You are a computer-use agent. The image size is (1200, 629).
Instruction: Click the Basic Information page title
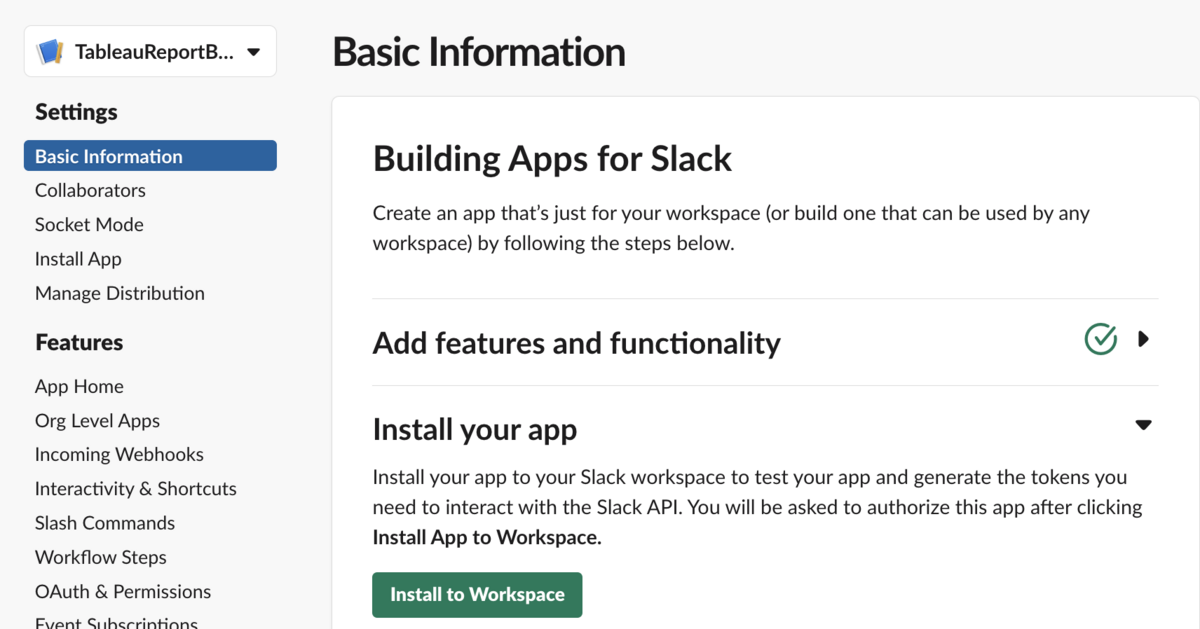(479, 52)
